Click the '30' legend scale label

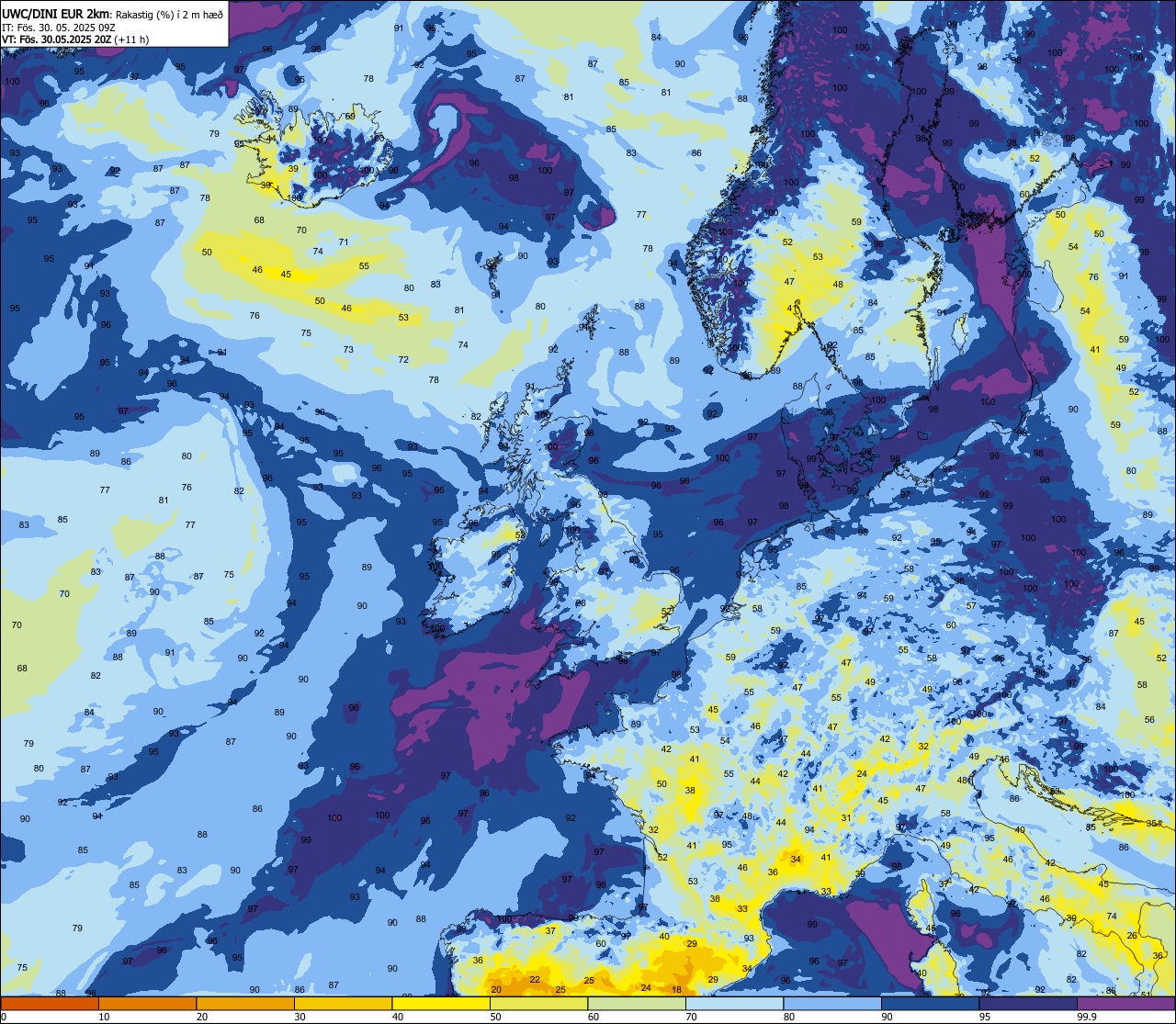[300, 1017]
